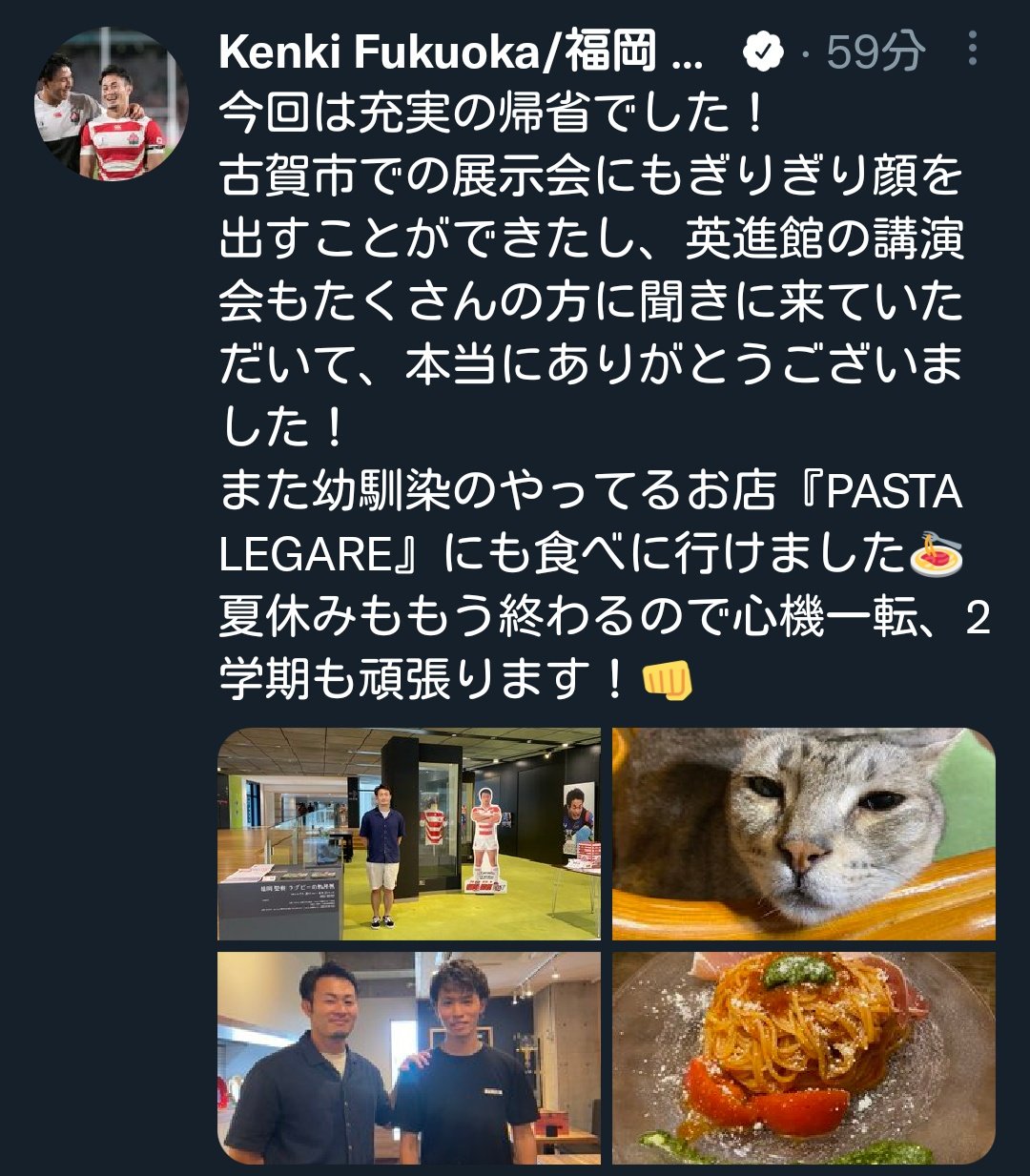The height and width of the screenshot is (1176, 1030).
Task: Click the green basil topping on pasta
Action: (x=797, y=970)
